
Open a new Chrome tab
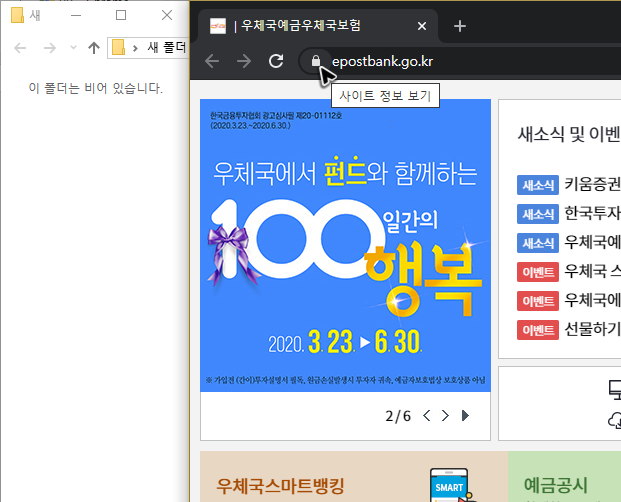tap(459, 27)
